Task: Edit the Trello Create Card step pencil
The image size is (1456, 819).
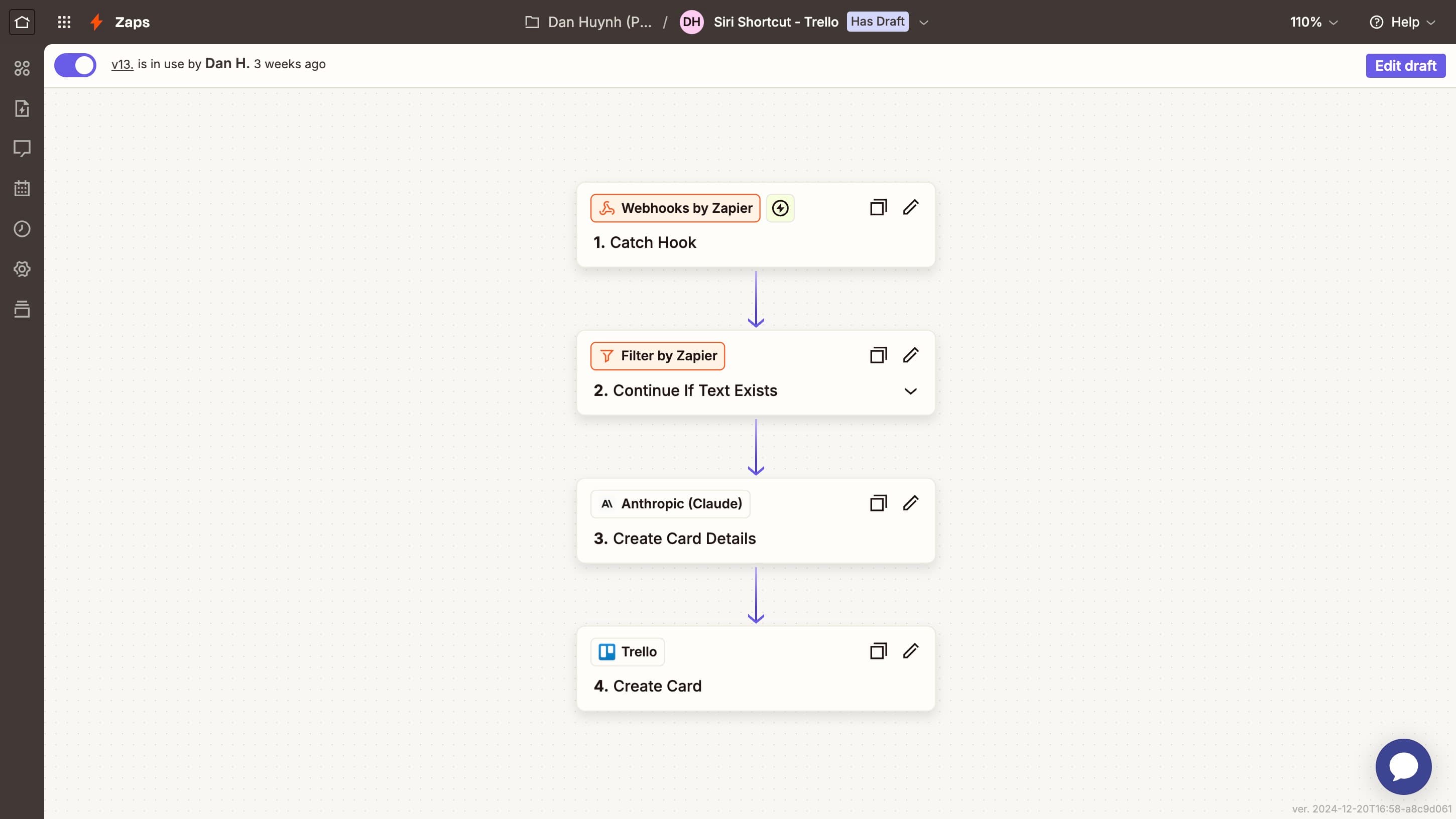Action: point(911,651)
